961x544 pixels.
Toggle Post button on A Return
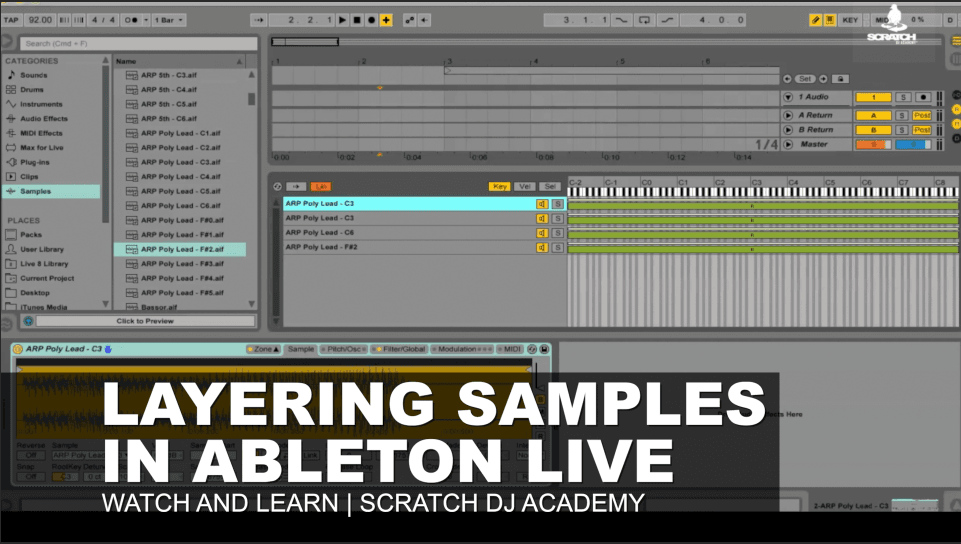921,115
